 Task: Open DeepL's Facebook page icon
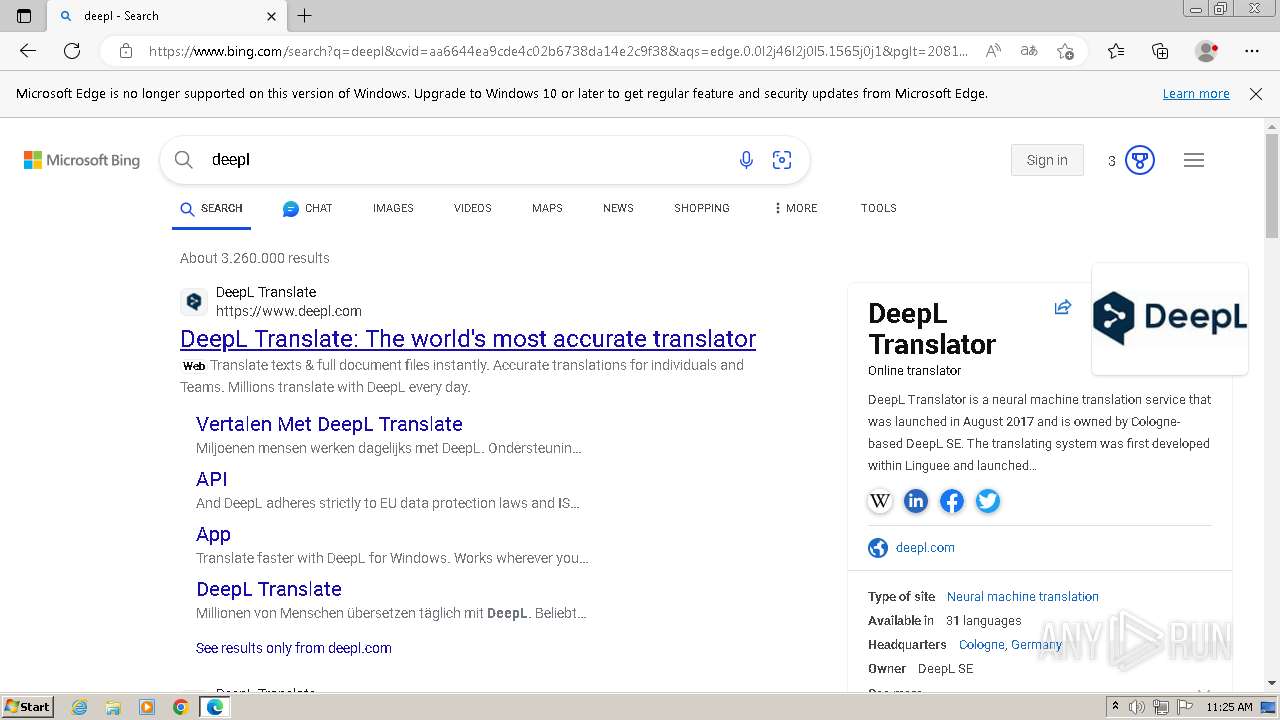952,501
